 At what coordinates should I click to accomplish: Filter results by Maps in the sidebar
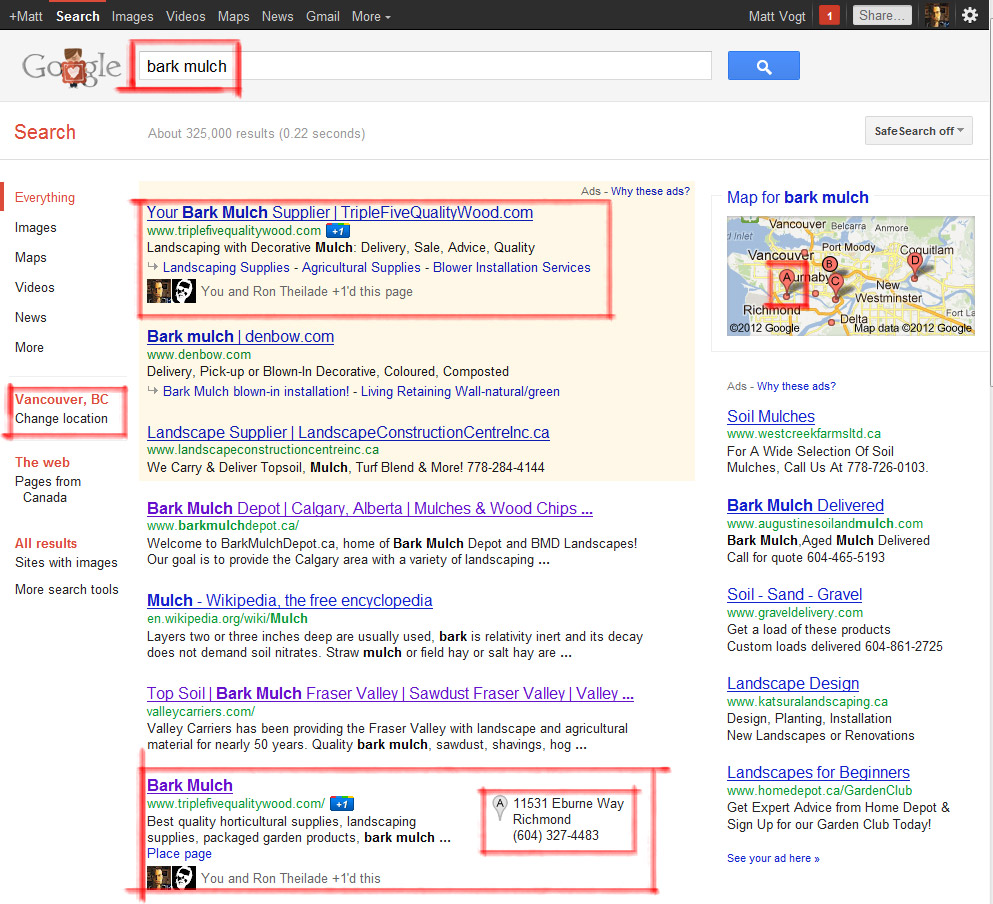coord(30,257)
